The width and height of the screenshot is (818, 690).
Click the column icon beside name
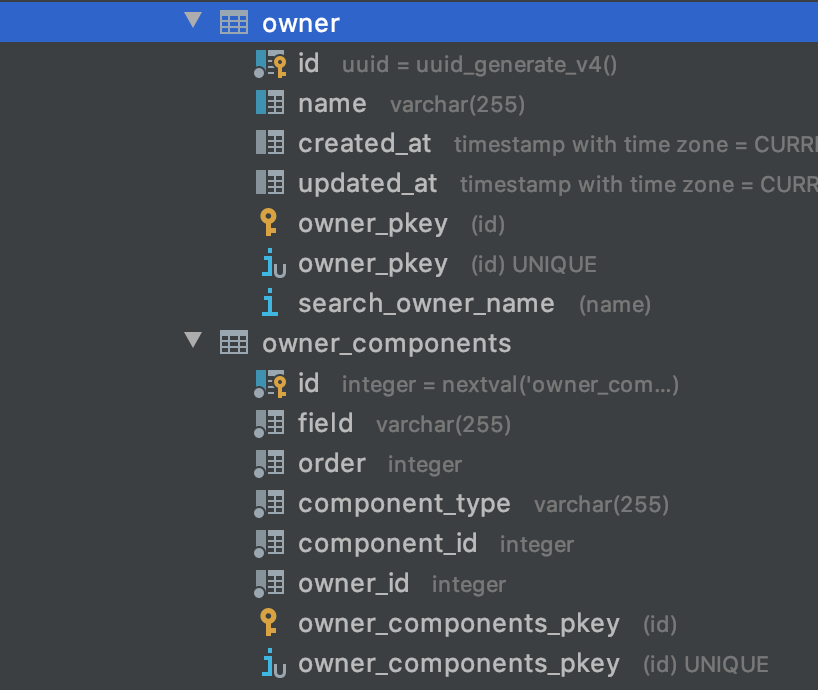[269, 103]
